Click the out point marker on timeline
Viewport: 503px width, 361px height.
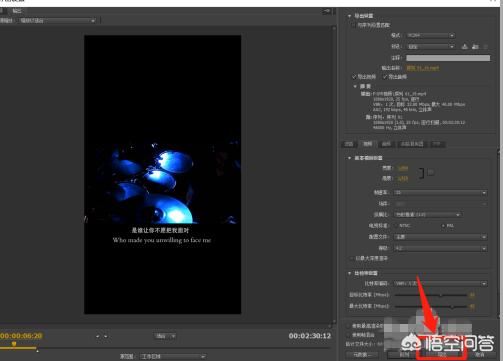[x=37, y=351]
